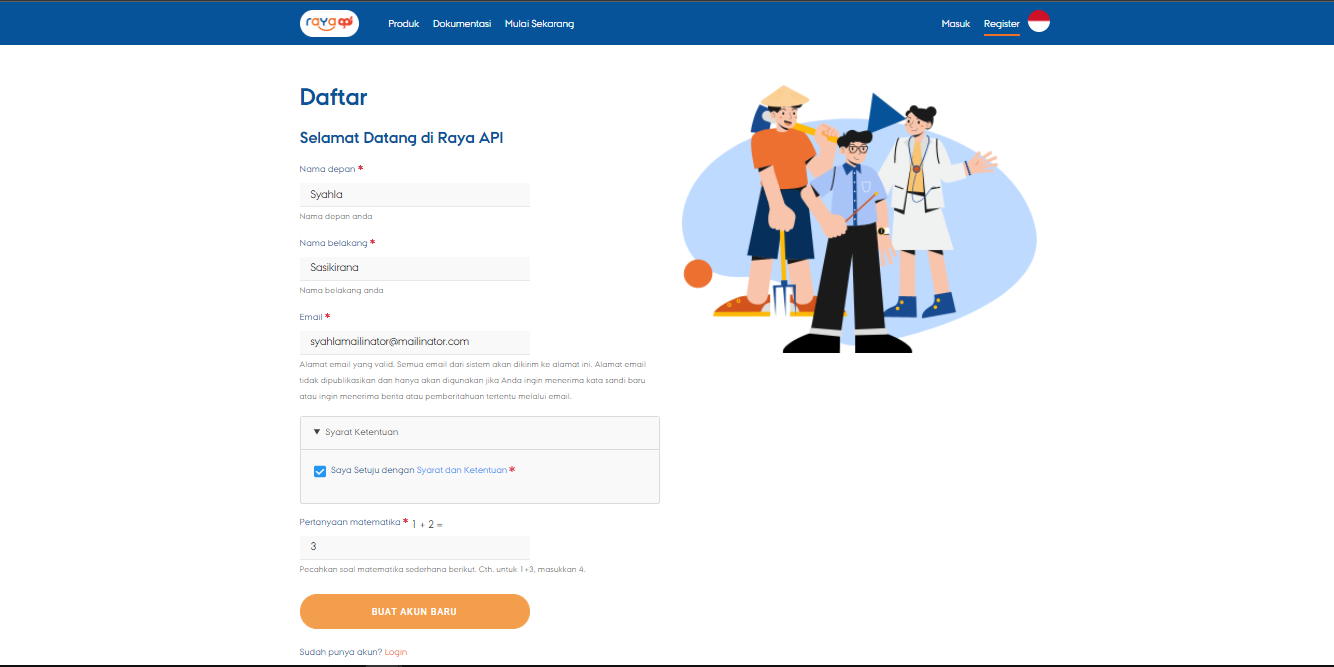Image resolution: width=1334 pixels, height=667 pixels.
Task: Click the Raya API logo
Action: click(x=329, y=23)
